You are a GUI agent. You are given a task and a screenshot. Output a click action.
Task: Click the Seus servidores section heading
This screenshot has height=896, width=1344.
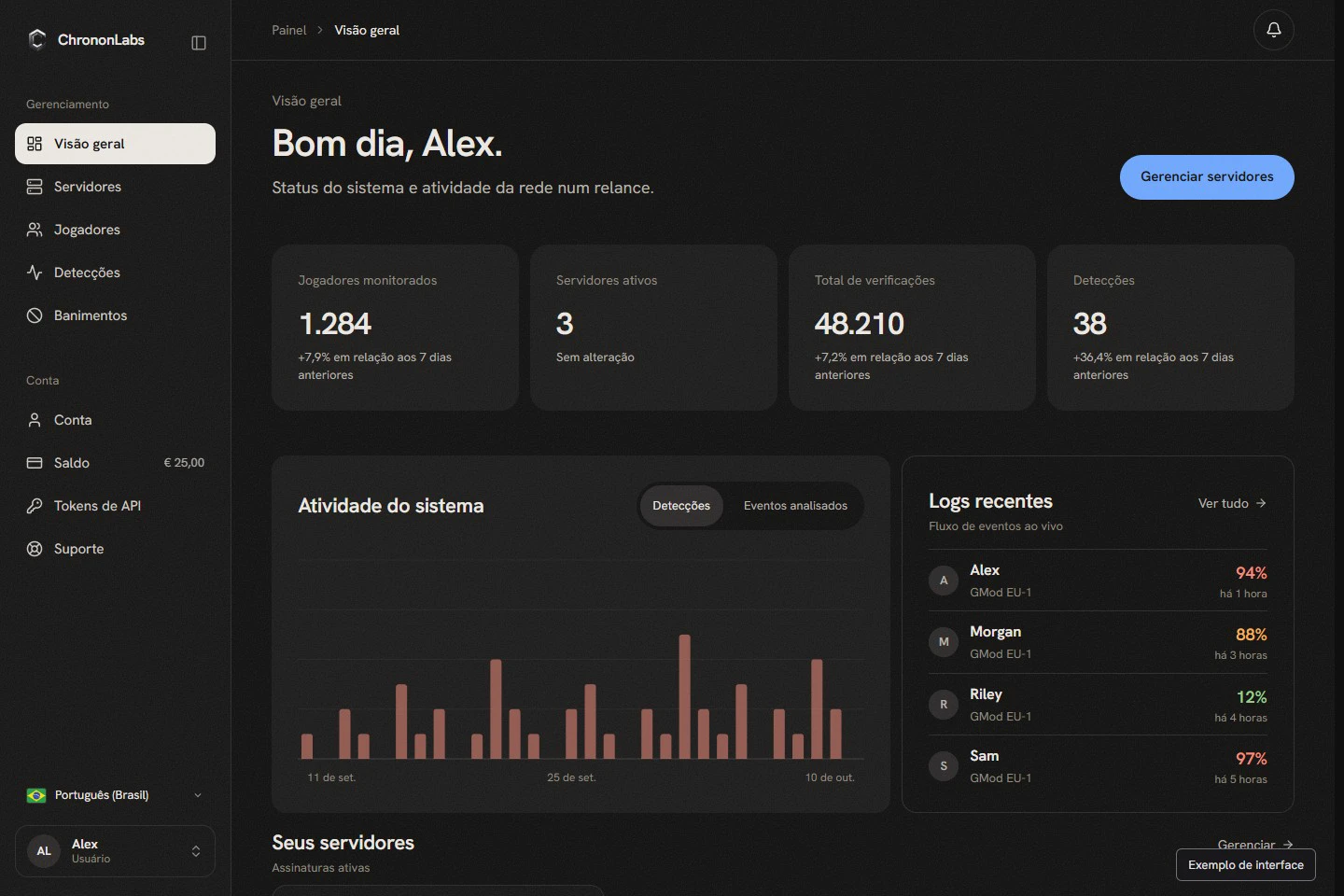pos(343,843)
